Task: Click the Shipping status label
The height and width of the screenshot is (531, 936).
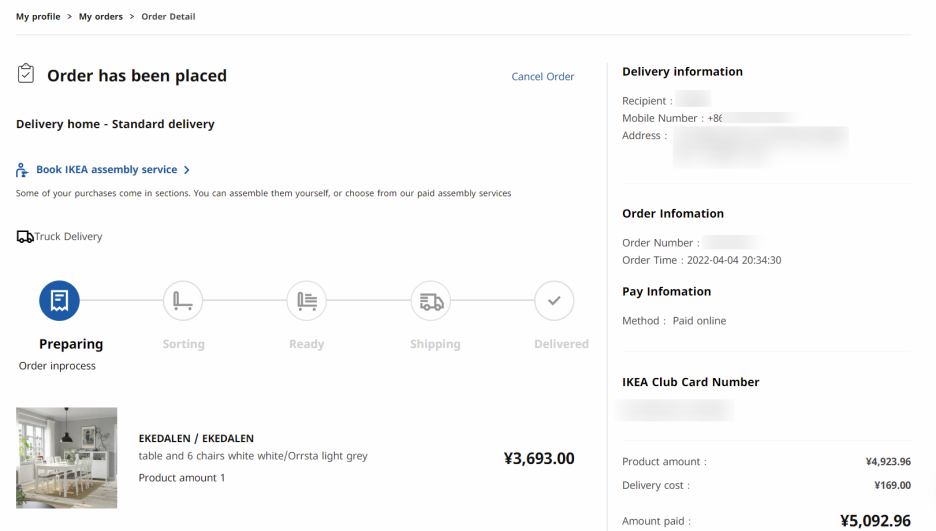Action: point(435,344)
